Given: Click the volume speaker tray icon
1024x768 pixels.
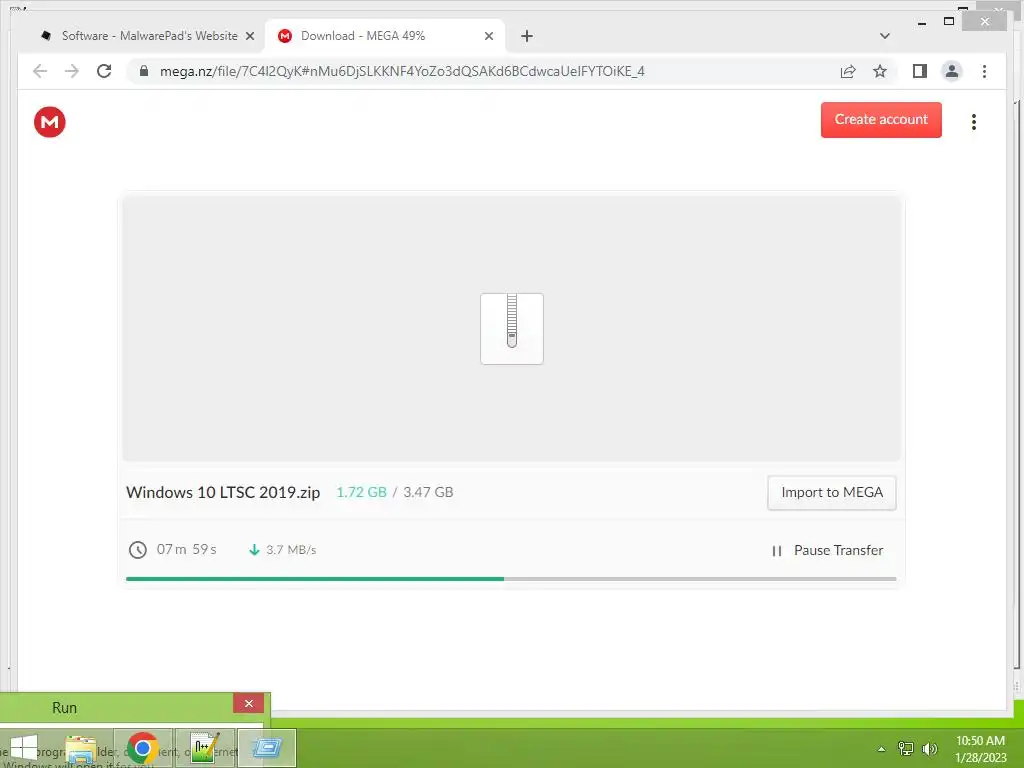Looking at the screenshot, I should 929,748.
